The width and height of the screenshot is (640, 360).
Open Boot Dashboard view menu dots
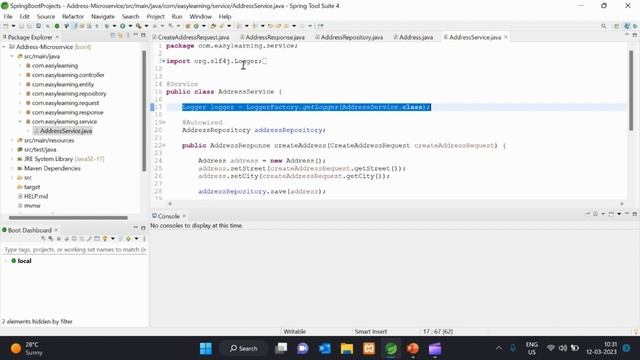pos(144,238)
